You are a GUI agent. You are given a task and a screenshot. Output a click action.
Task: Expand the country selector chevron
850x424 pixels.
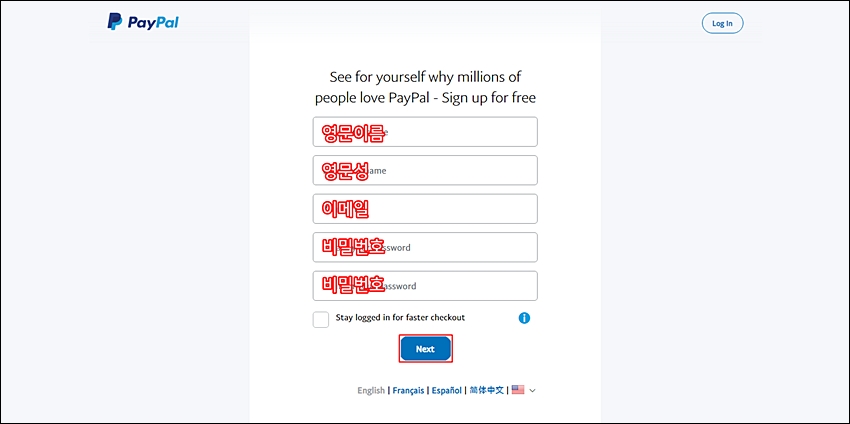(x=532, y=390)
